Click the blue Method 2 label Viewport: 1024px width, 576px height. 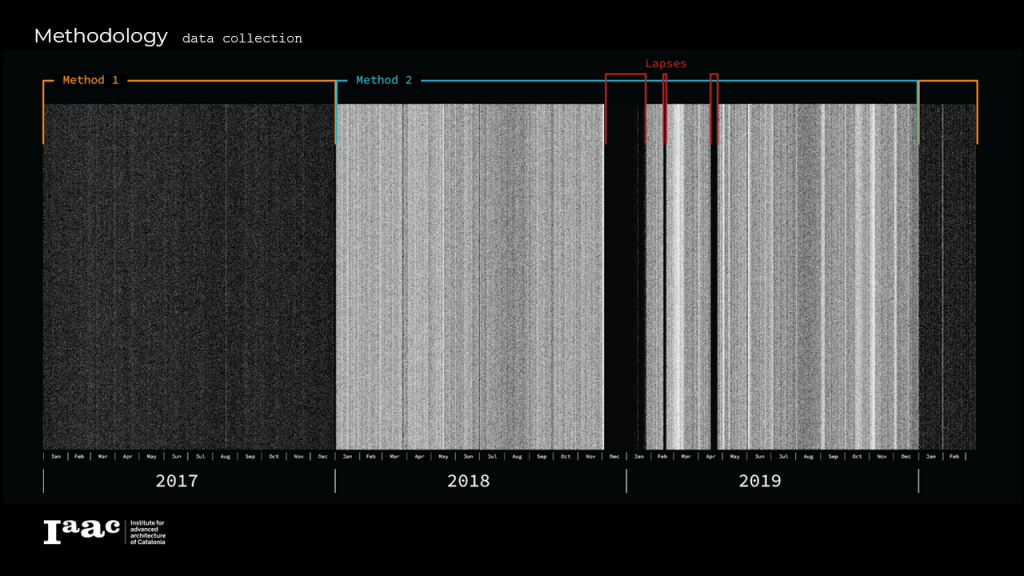384,80
